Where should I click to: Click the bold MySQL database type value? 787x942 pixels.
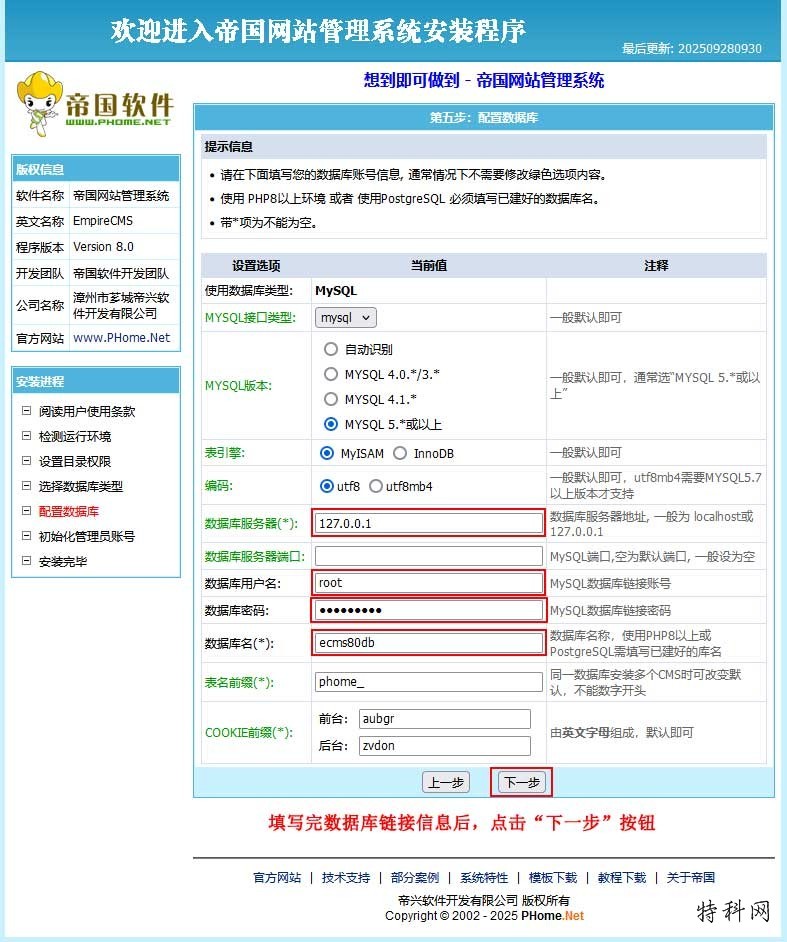[x=336, y=291]
